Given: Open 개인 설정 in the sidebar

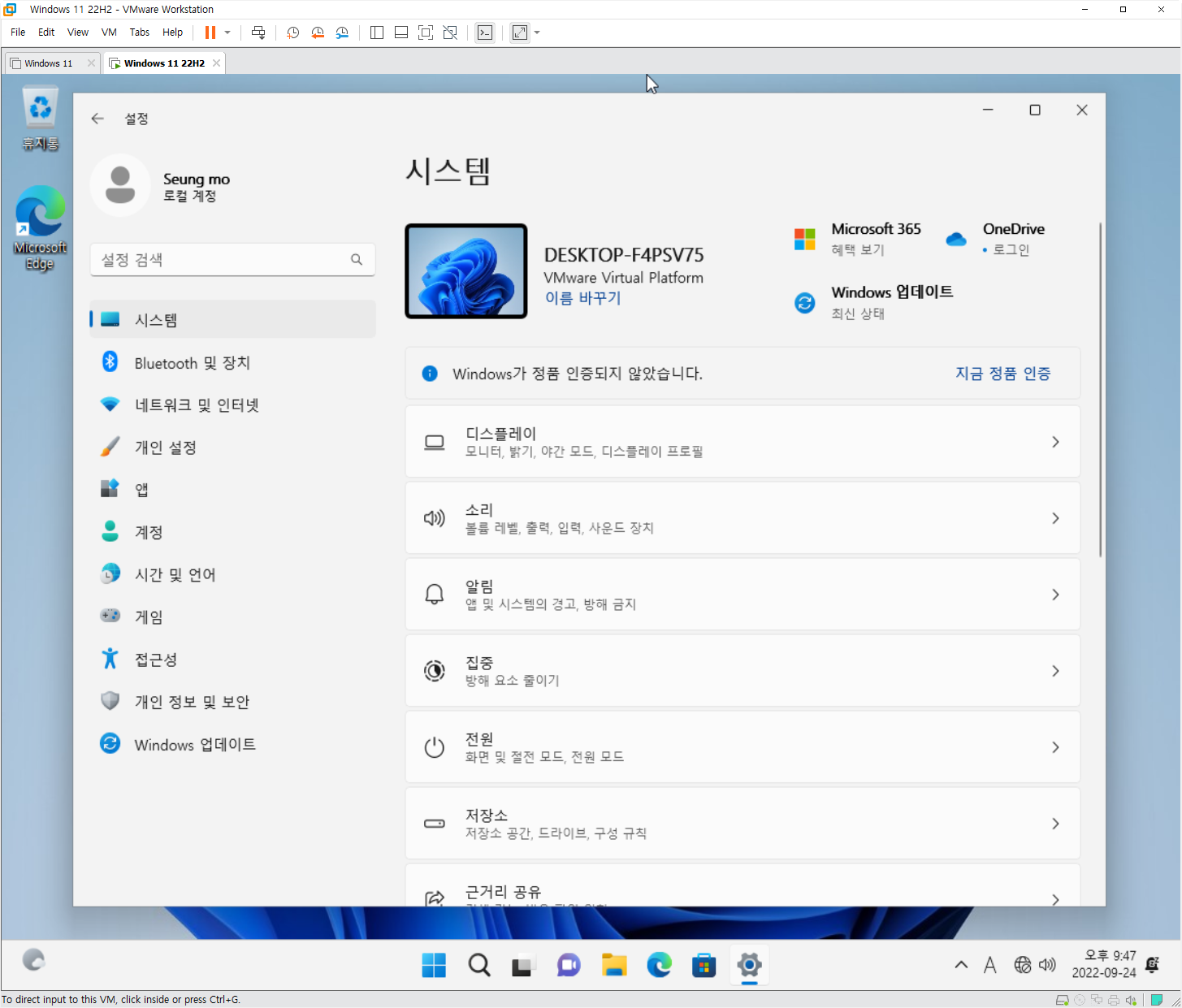Looking at the screenshot, I should coord(232,447).
